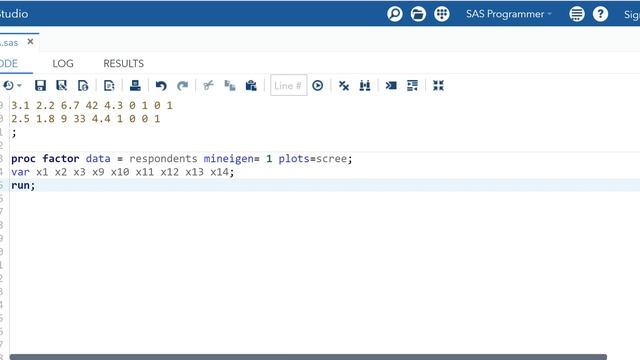Open the SAS Programmer perspective dropdown
This screenshot has height=360, width=640.
point(509,14)
